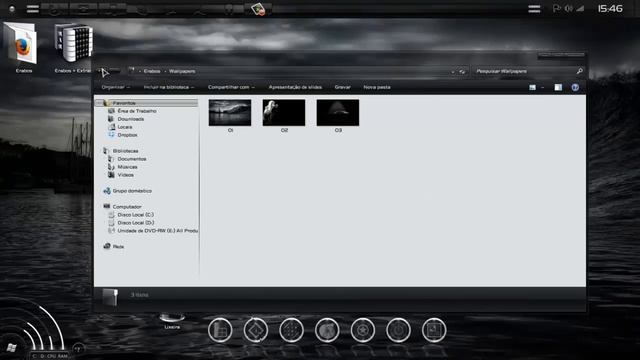The width and height of the screenshot is (640, 360).
Task: Click the image app icon on top bar
Action: (x=258, y=9)
